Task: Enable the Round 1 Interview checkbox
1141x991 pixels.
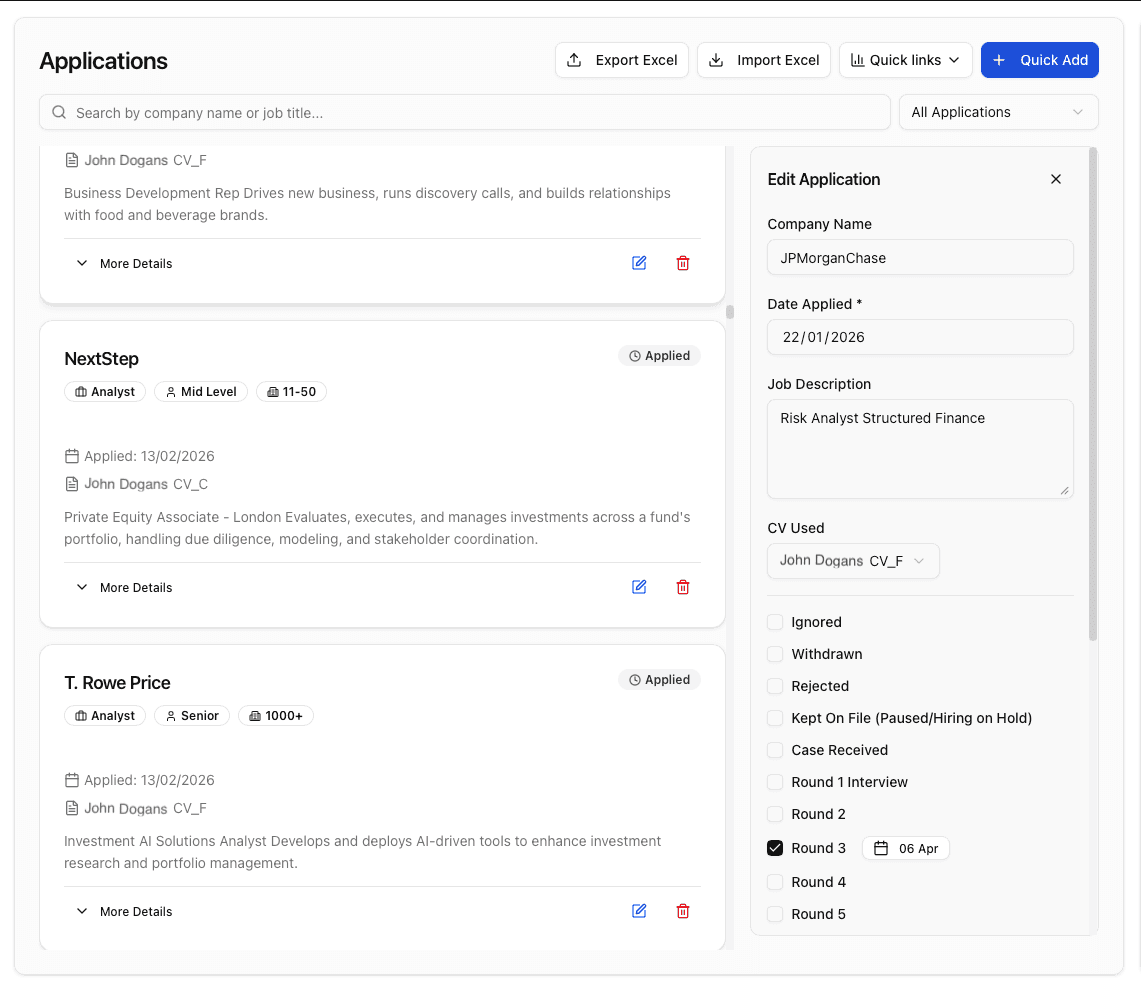Action: [x=775, y=782]
